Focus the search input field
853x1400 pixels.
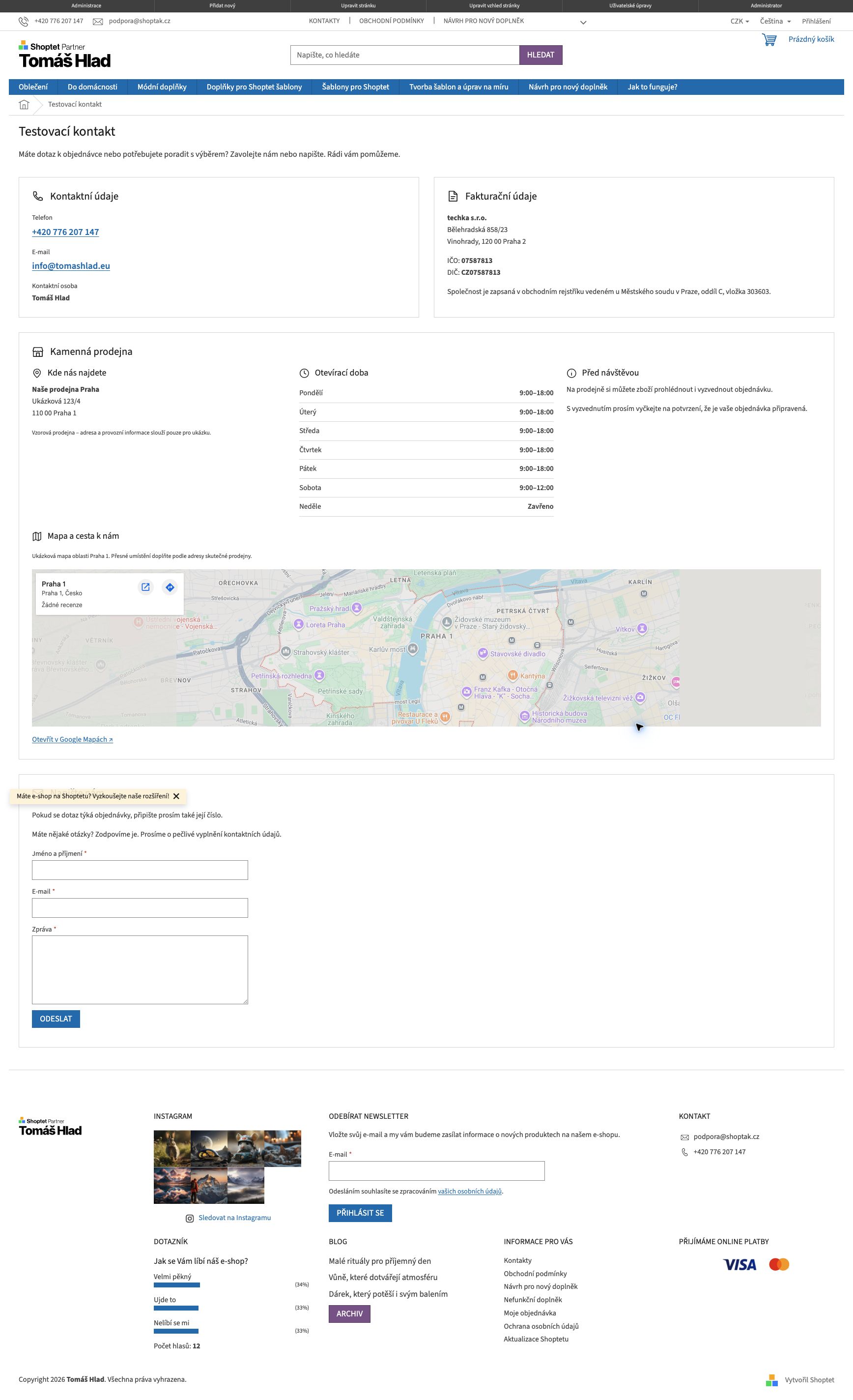(x=405, y=55)
